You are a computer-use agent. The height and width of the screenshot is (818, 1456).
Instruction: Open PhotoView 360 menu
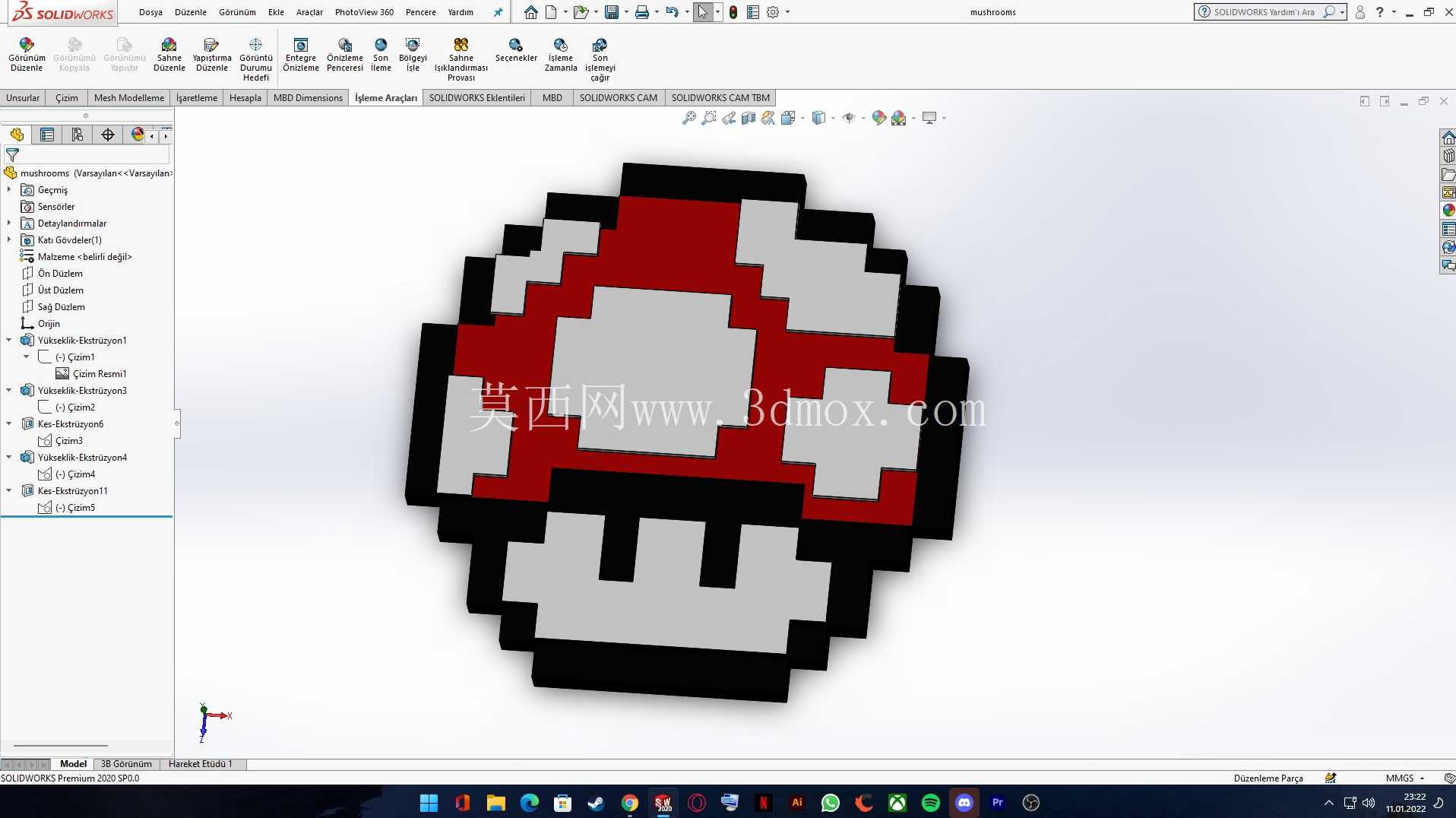click(x=364, y=12)
